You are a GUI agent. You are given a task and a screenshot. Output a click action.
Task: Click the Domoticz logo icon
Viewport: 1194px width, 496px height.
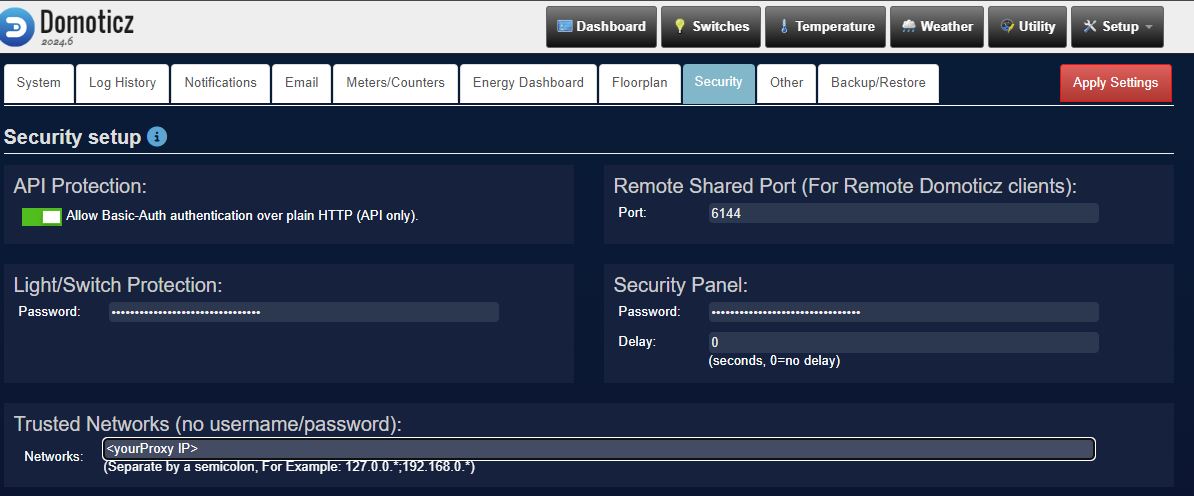click(x=19, y=26)
